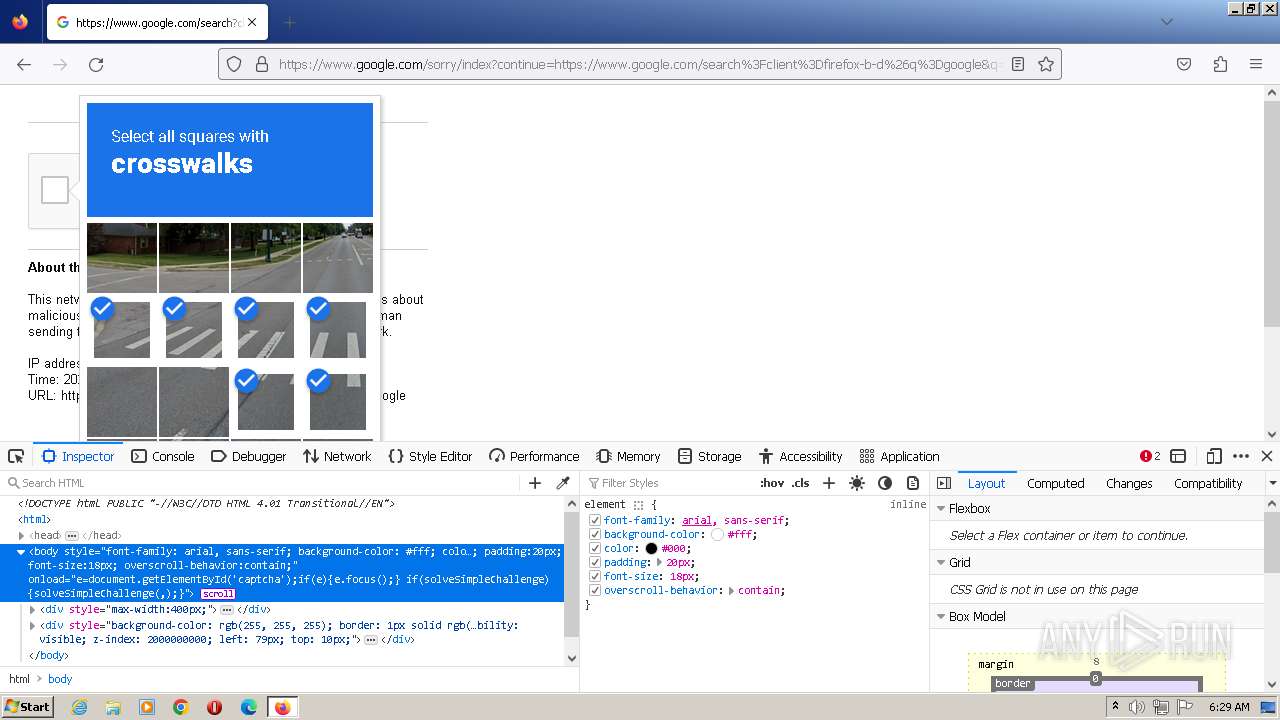
Task: Switch to the Debugger tab
Action: click(x=248, y=456)
